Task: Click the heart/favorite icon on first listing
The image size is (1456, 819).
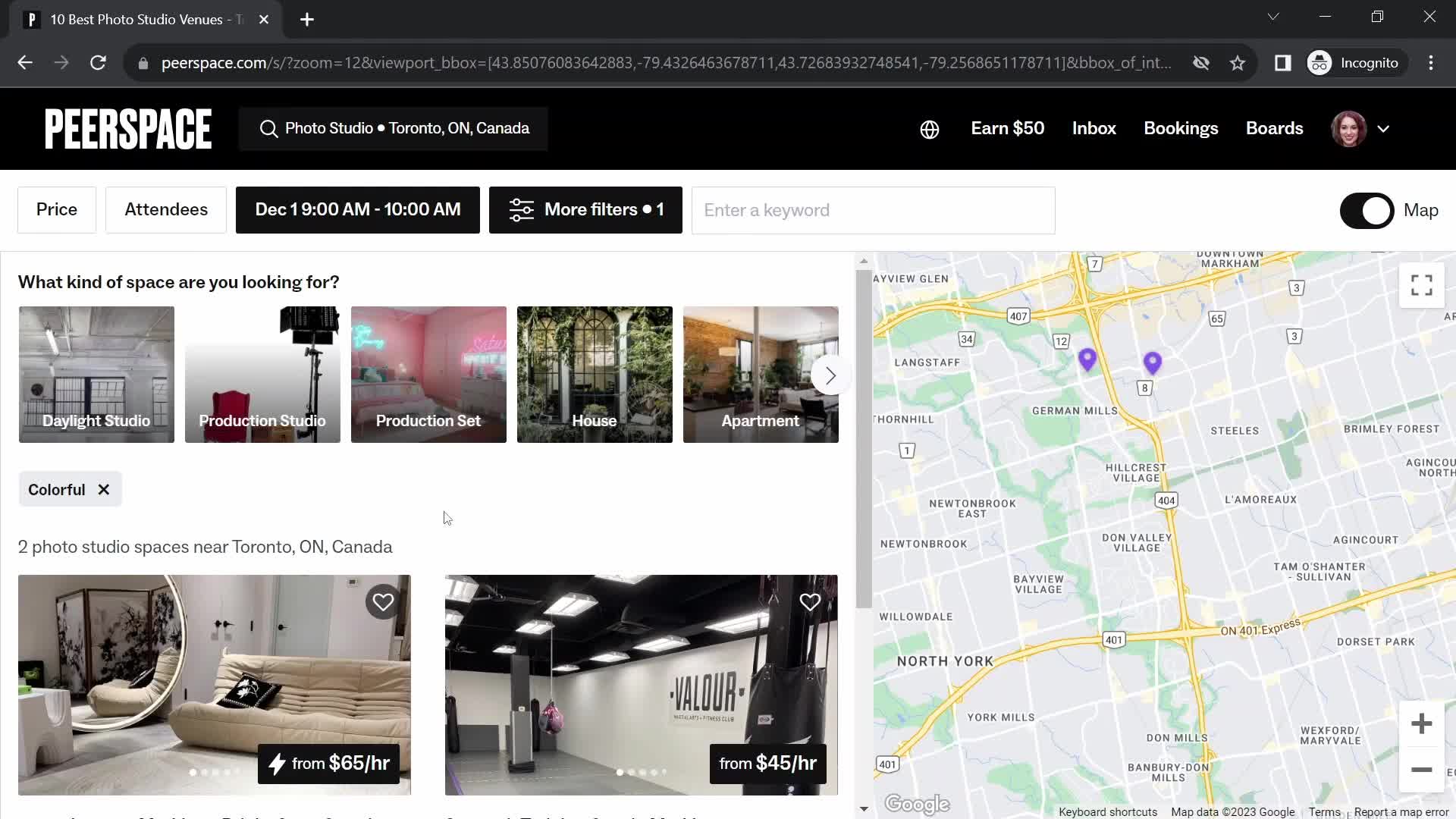Action: [x=382, y=601]
